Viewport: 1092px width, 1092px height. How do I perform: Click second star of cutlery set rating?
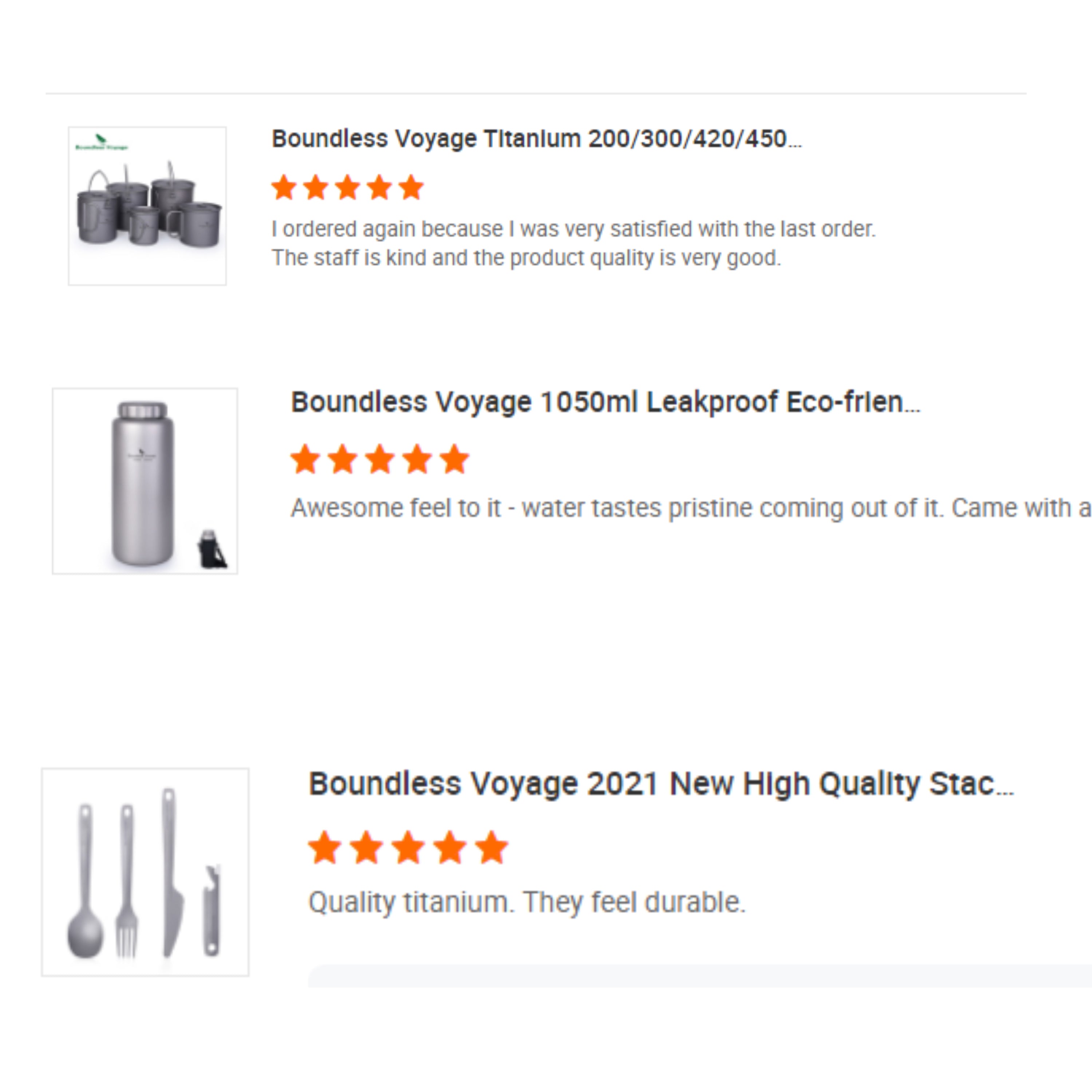point(366,848)
